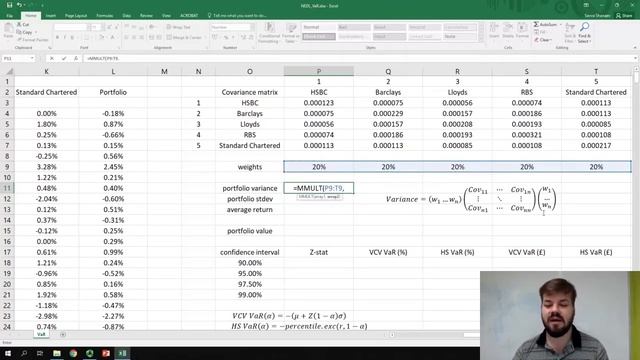
Task: Select the Note cell style
Action: point(460,37)
